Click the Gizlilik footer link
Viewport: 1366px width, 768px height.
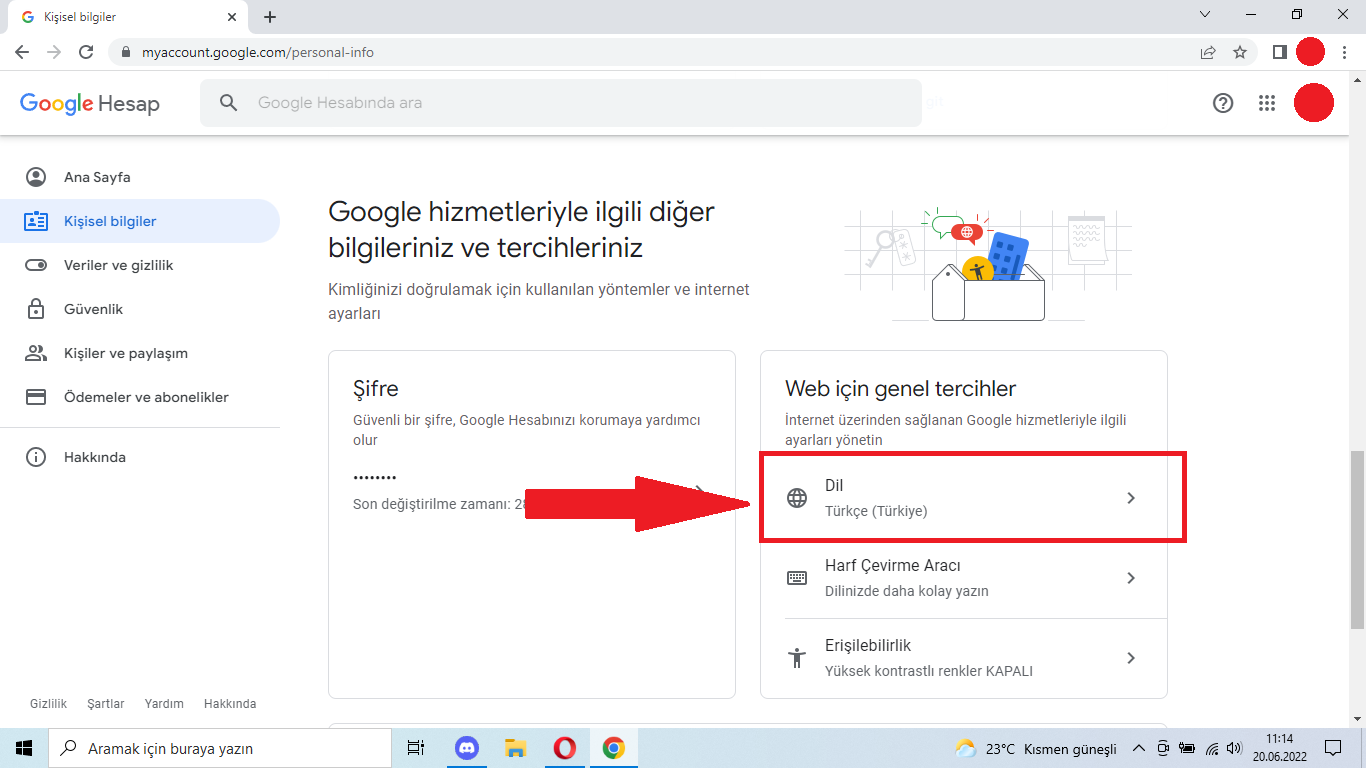[48, 704]
